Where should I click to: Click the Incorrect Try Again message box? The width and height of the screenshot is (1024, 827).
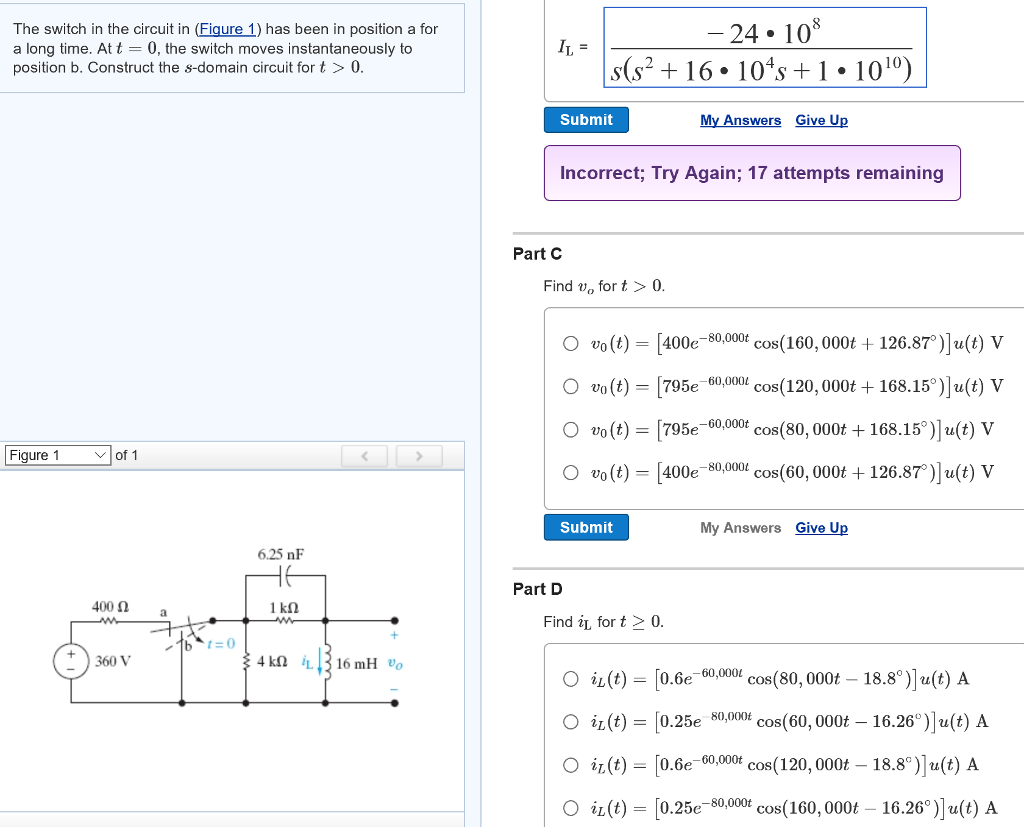752,172
